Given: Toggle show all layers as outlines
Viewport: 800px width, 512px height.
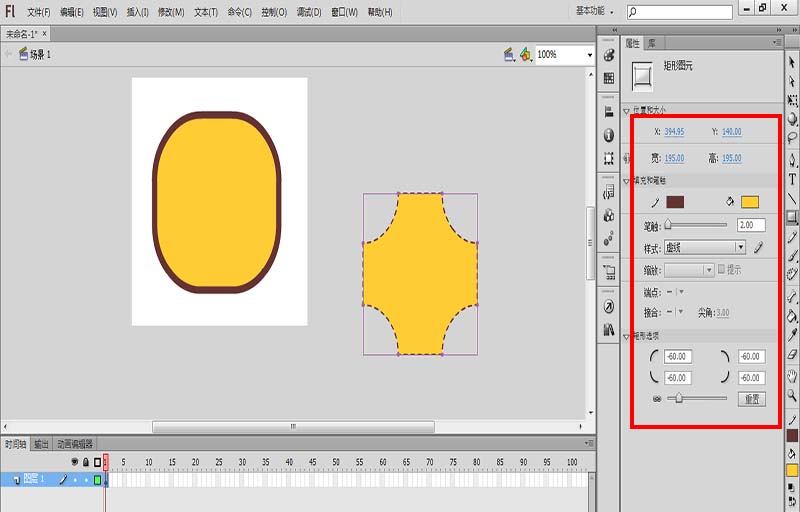Looking at the screenshot, I should pyautogui.click(x=97, y=462).
